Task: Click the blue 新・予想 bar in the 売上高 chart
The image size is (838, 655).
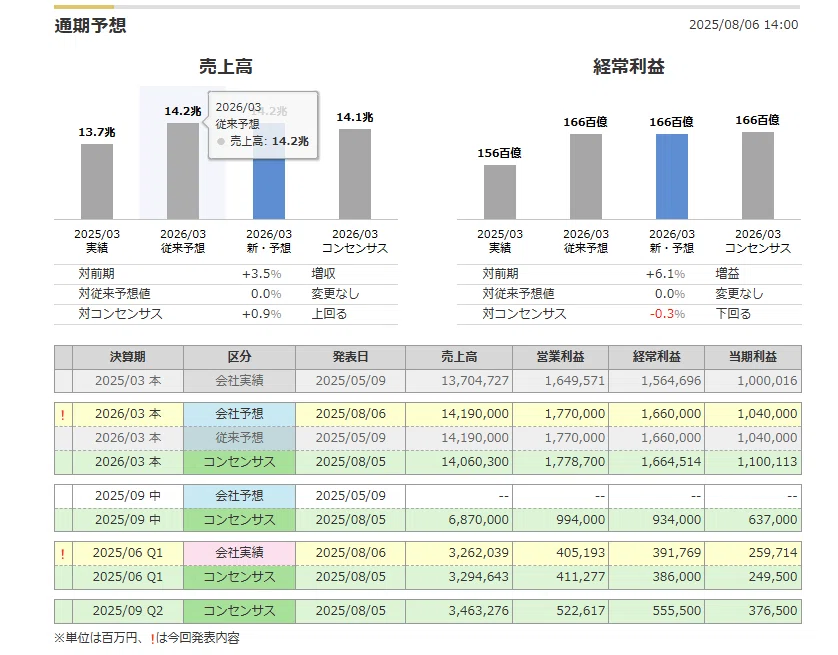Action: pos(269,187)
